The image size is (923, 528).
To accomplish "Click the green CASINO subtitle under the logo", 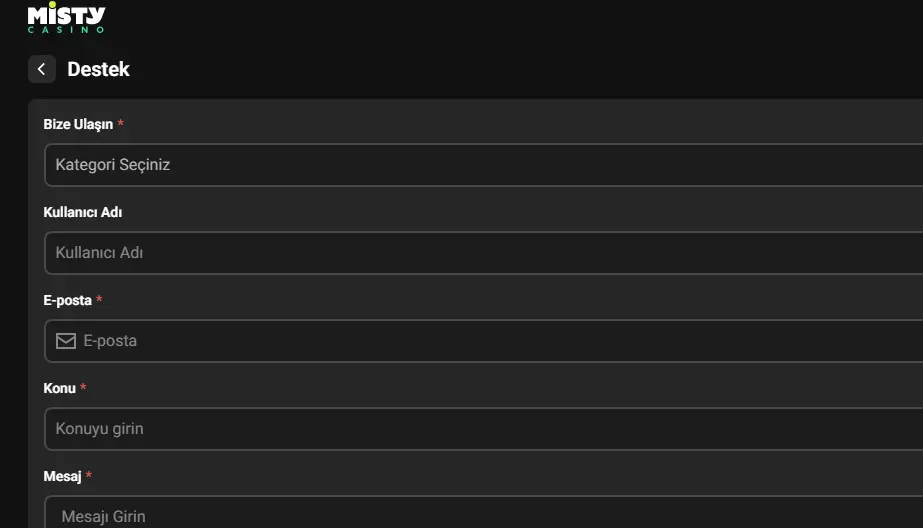I will coord(66,30).
